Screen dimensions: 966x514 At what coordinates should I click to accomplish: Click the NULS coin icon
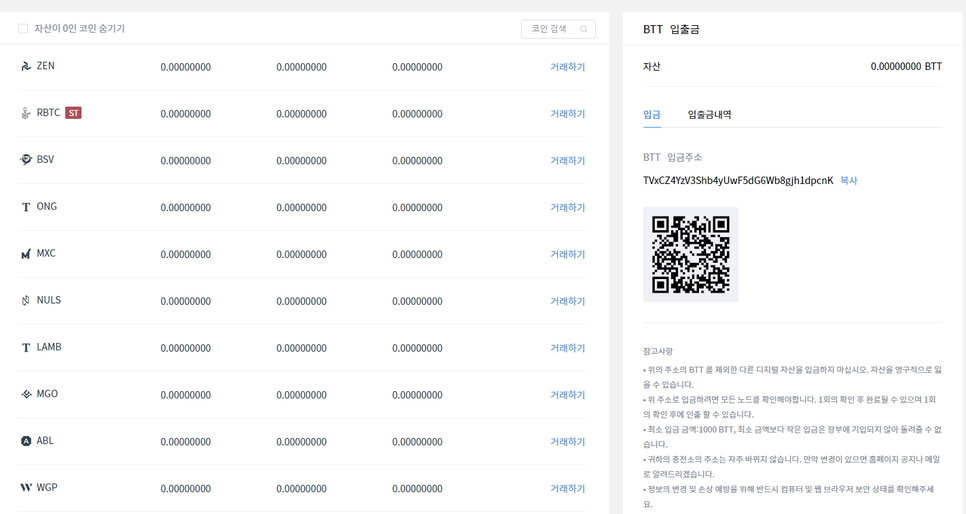point(26,301)
